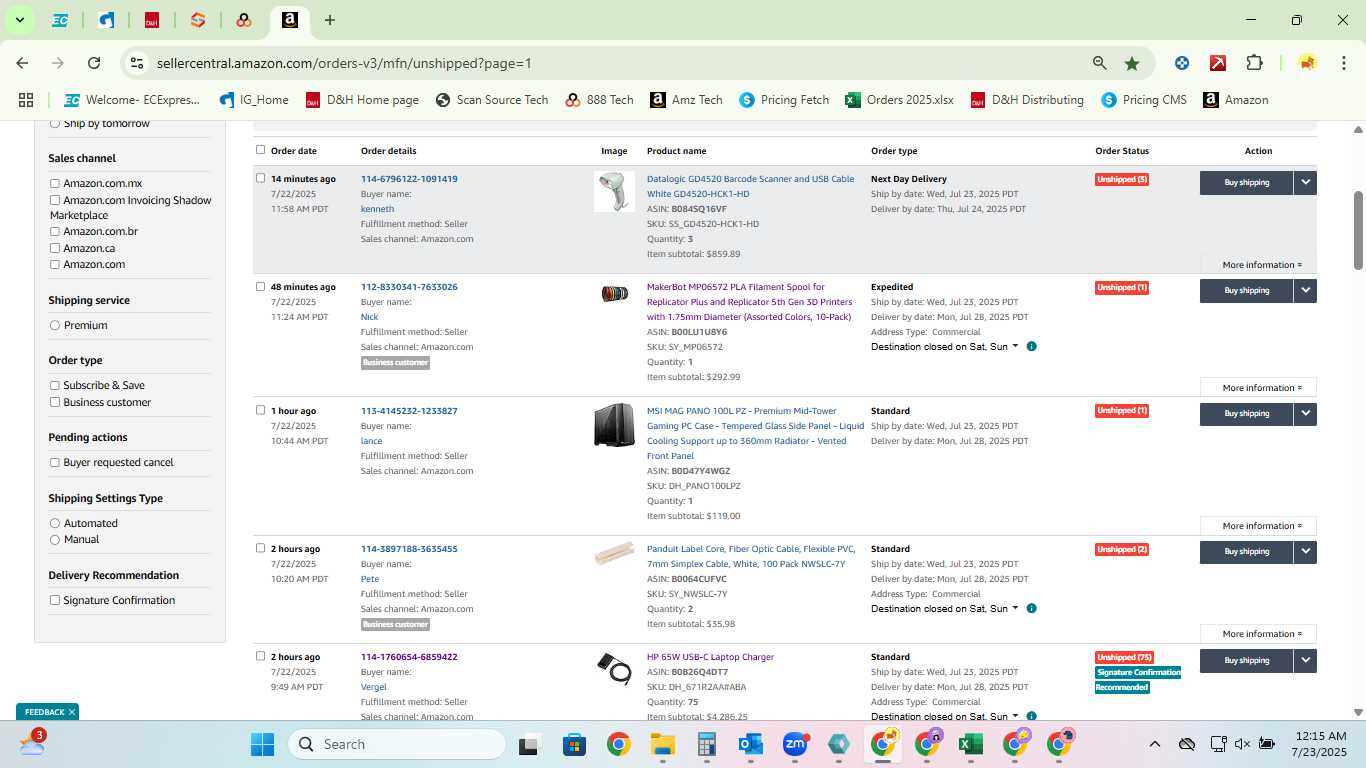Open the Pricing Fetch bookmark
This screenshot has width=1366, height=768.
coord(784,100)
